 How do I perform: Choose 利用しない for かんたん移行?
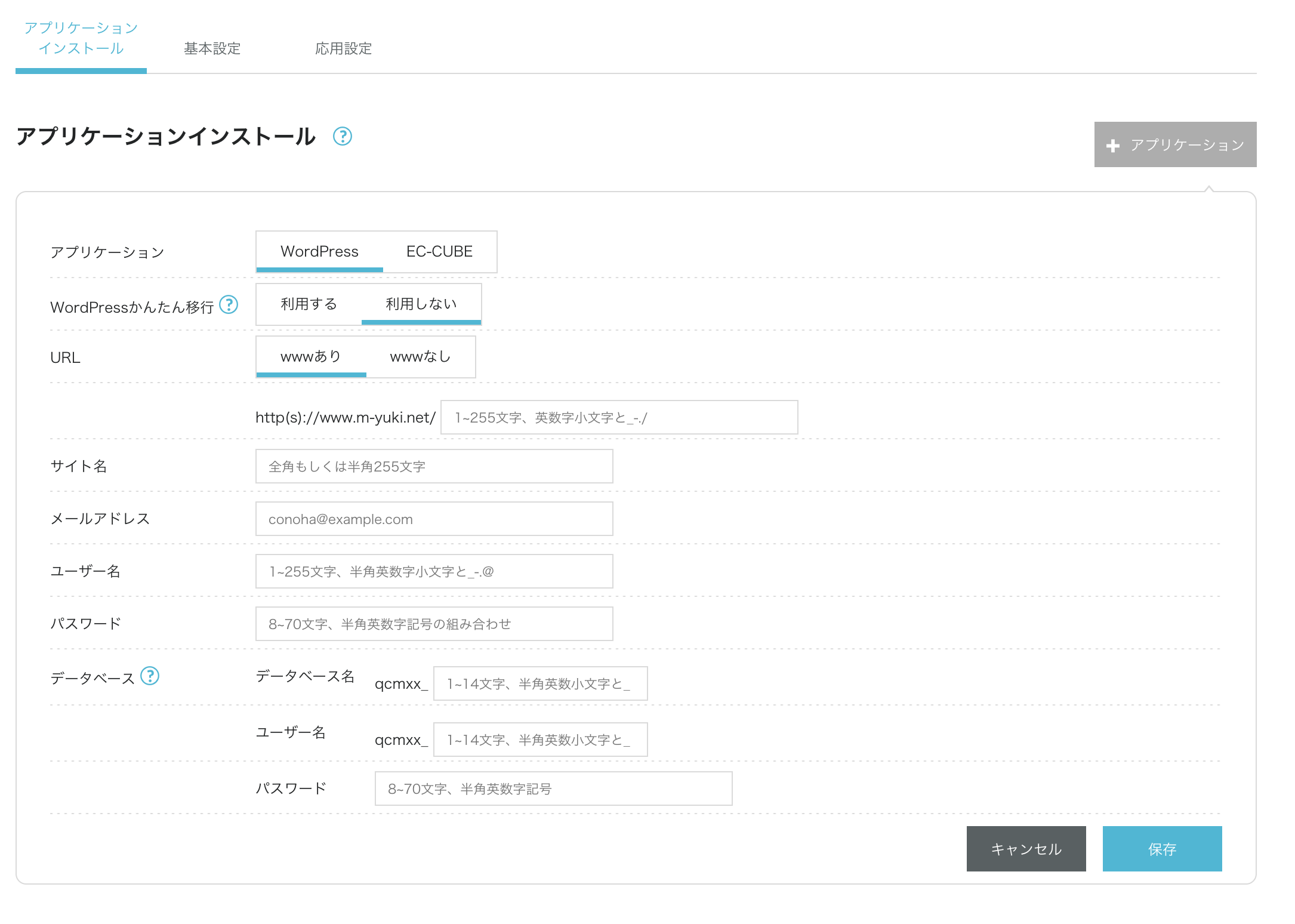click(421, 304)
